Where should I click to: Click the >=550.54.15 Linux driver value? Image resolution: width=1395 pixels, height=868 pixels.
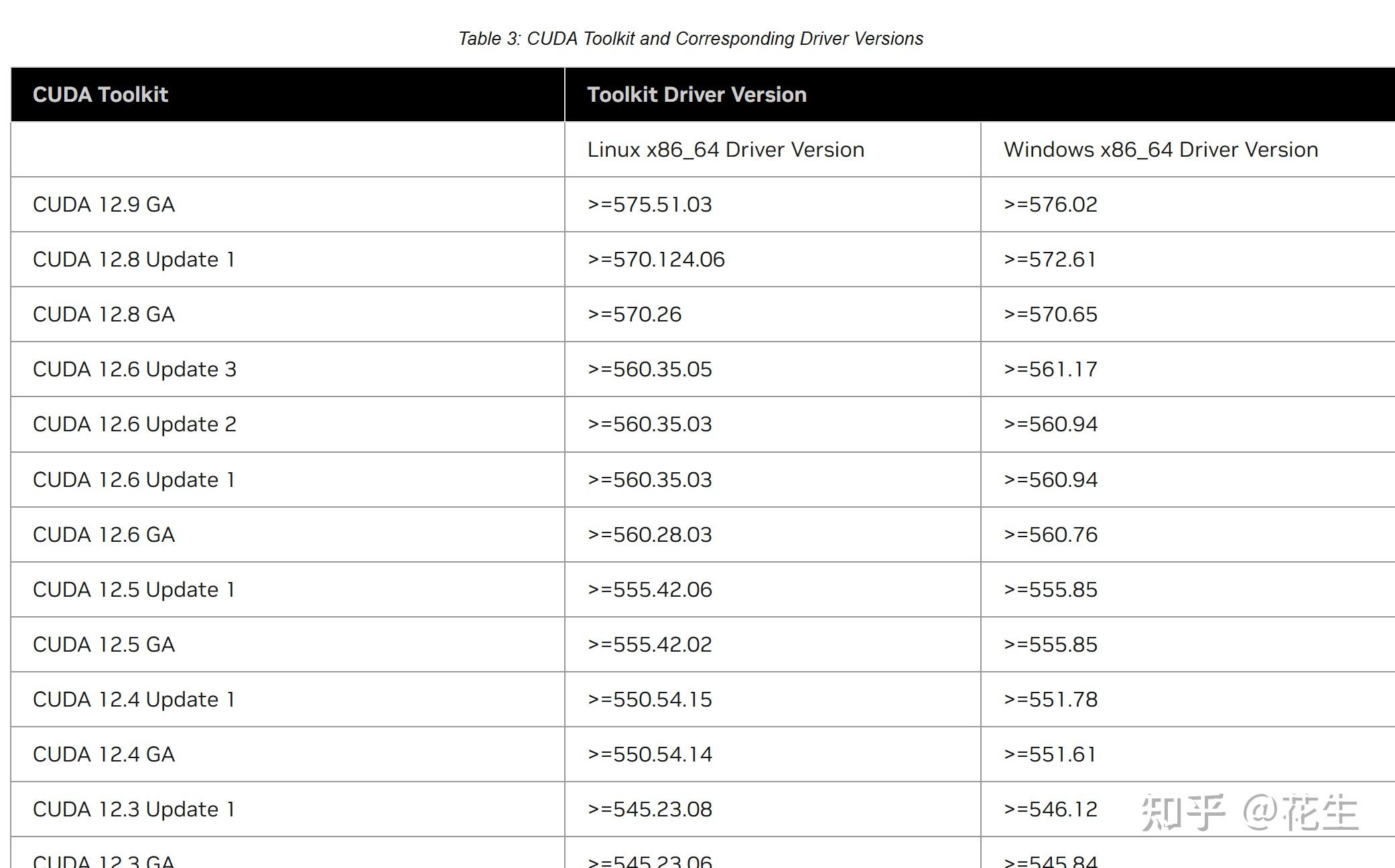[649, 699]
